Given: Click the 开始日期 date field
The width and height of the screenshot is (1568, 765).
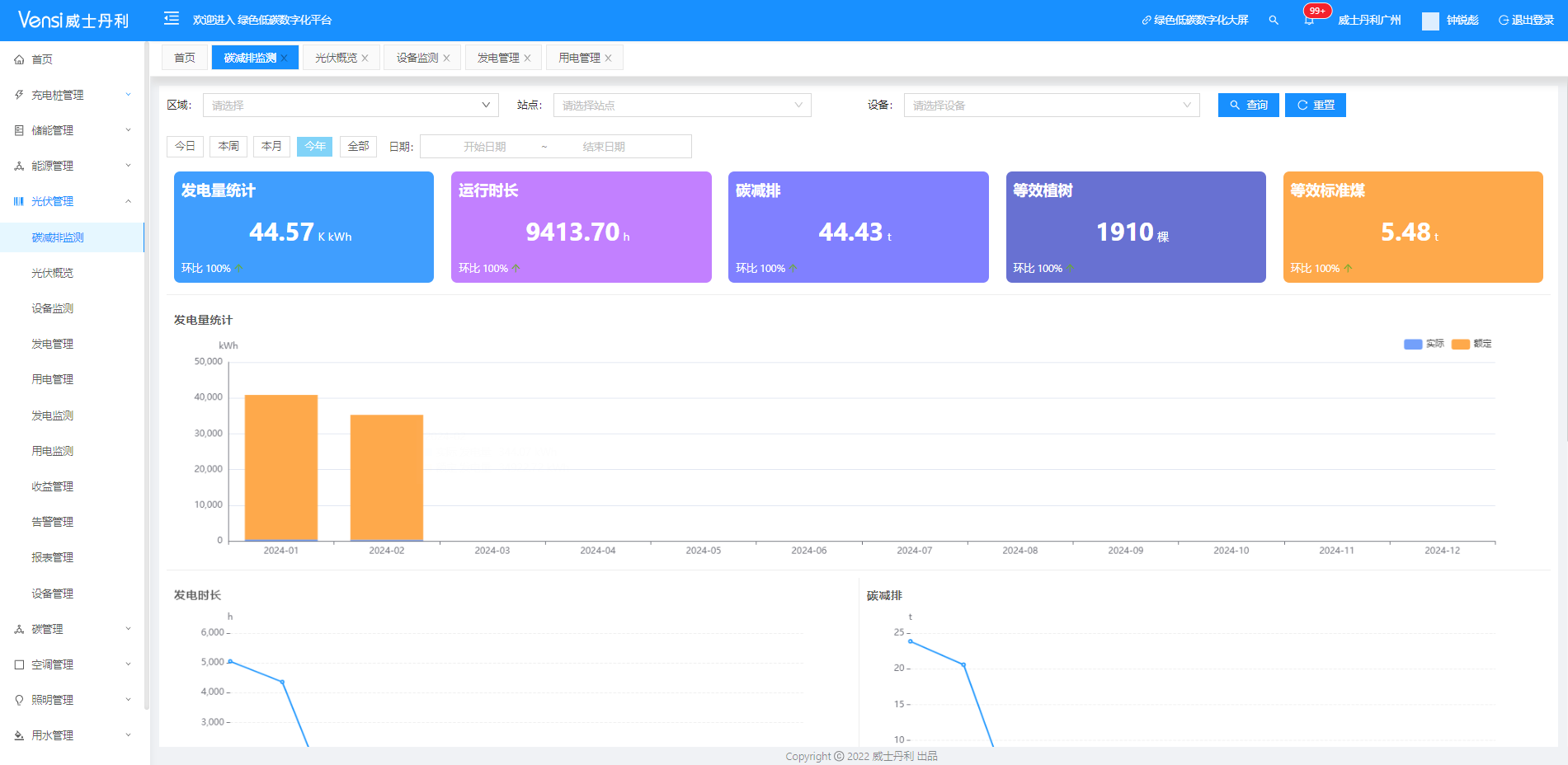Looking at the screenshot, I should tap(484, 147).
